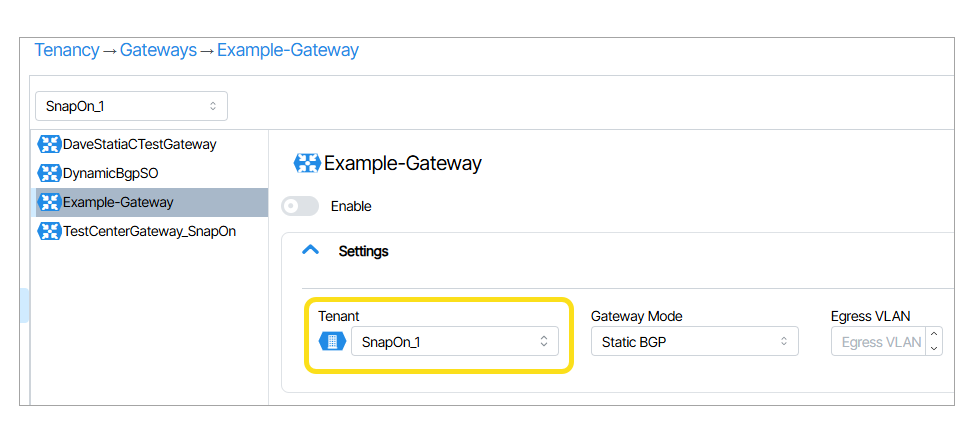This screenshot has height=433, width=970.
Task: Open the Gateway Mode dropdown
Action: click(x=694, y=342)
